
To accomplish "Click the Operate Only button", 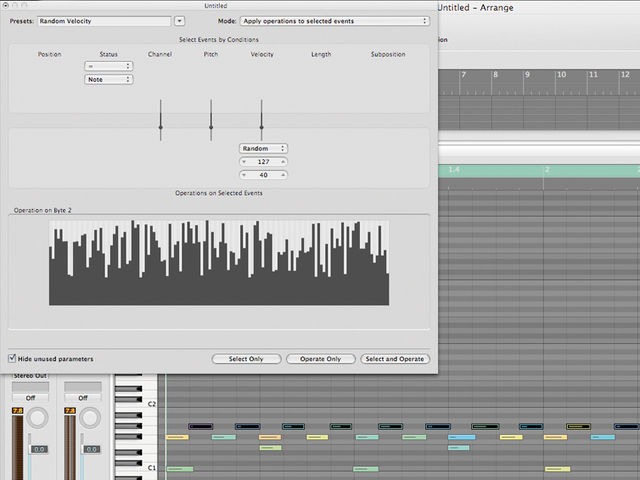I will click(320, 359).
